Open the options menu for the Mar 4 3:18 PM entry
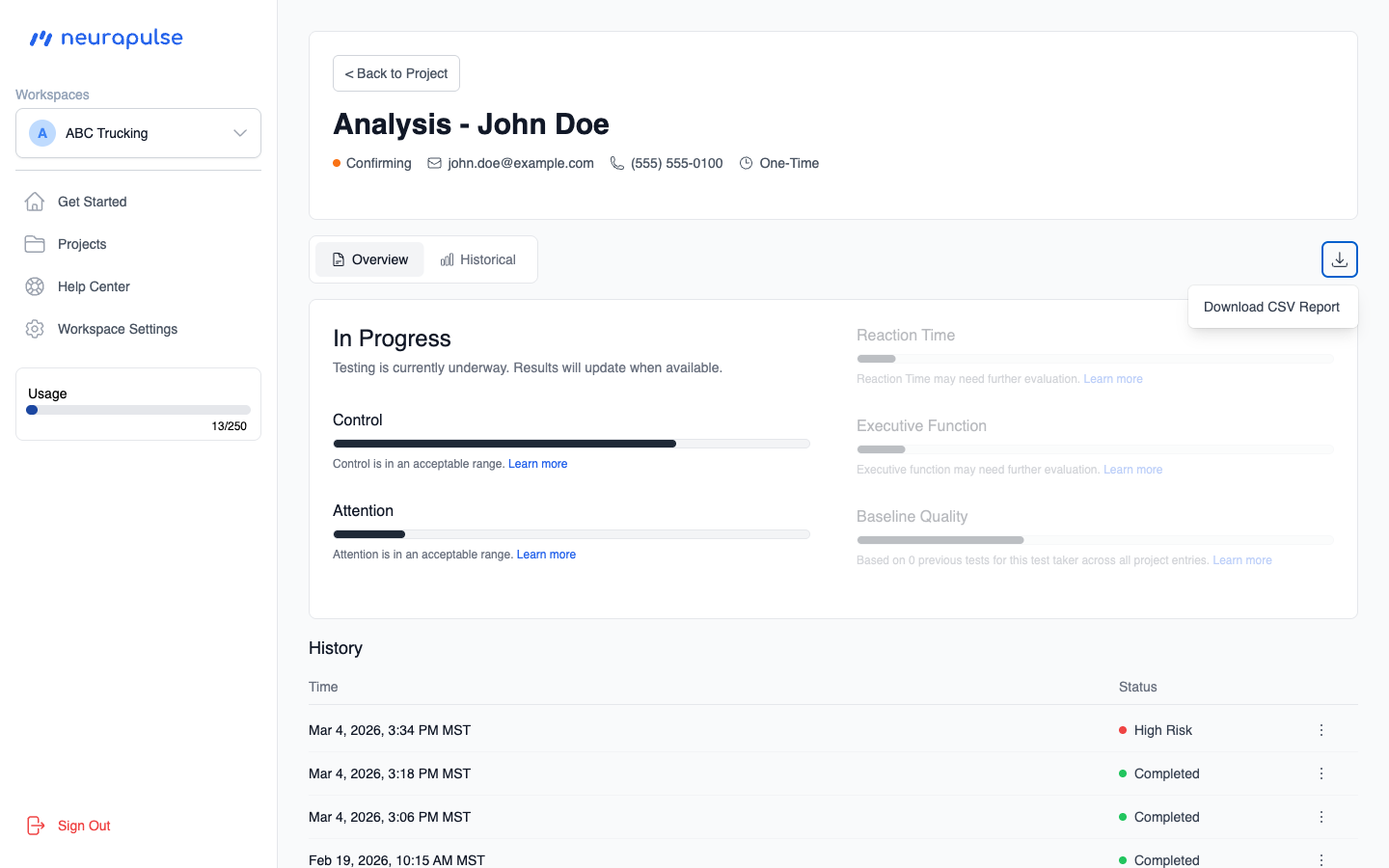 (1321, 773)
